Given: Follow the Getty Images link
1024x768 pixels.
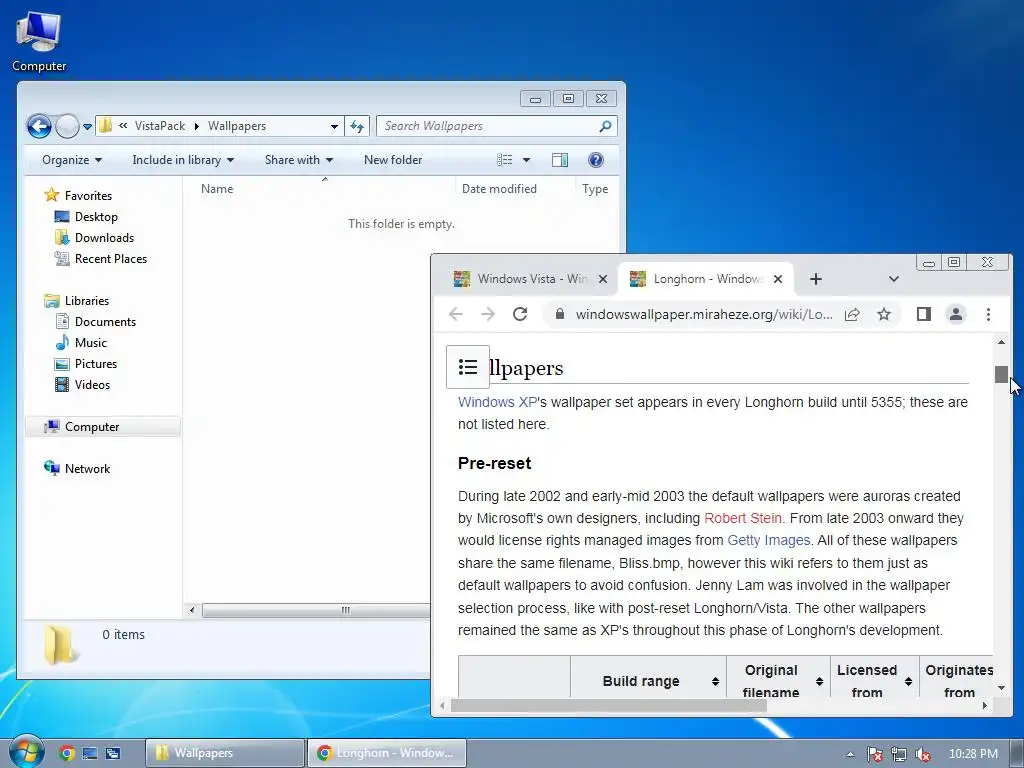Looking at the screenshot, I should tap(769, 541).
